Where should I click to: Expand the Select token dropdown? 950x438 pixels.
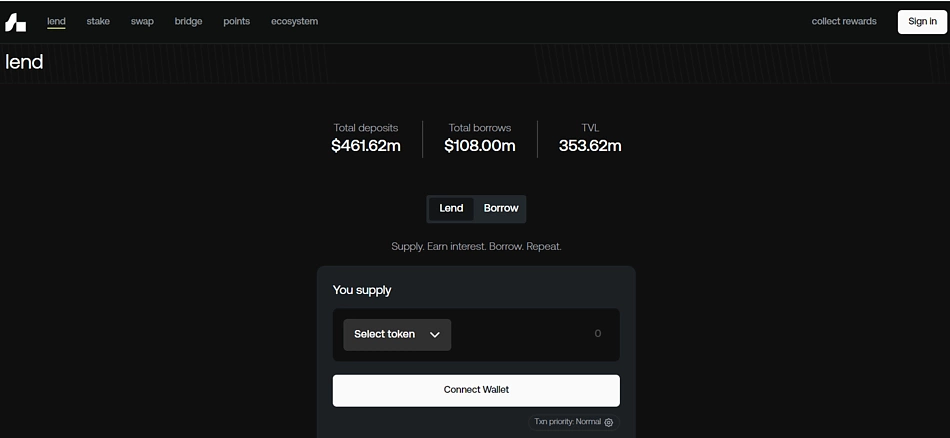pos(397,334)
